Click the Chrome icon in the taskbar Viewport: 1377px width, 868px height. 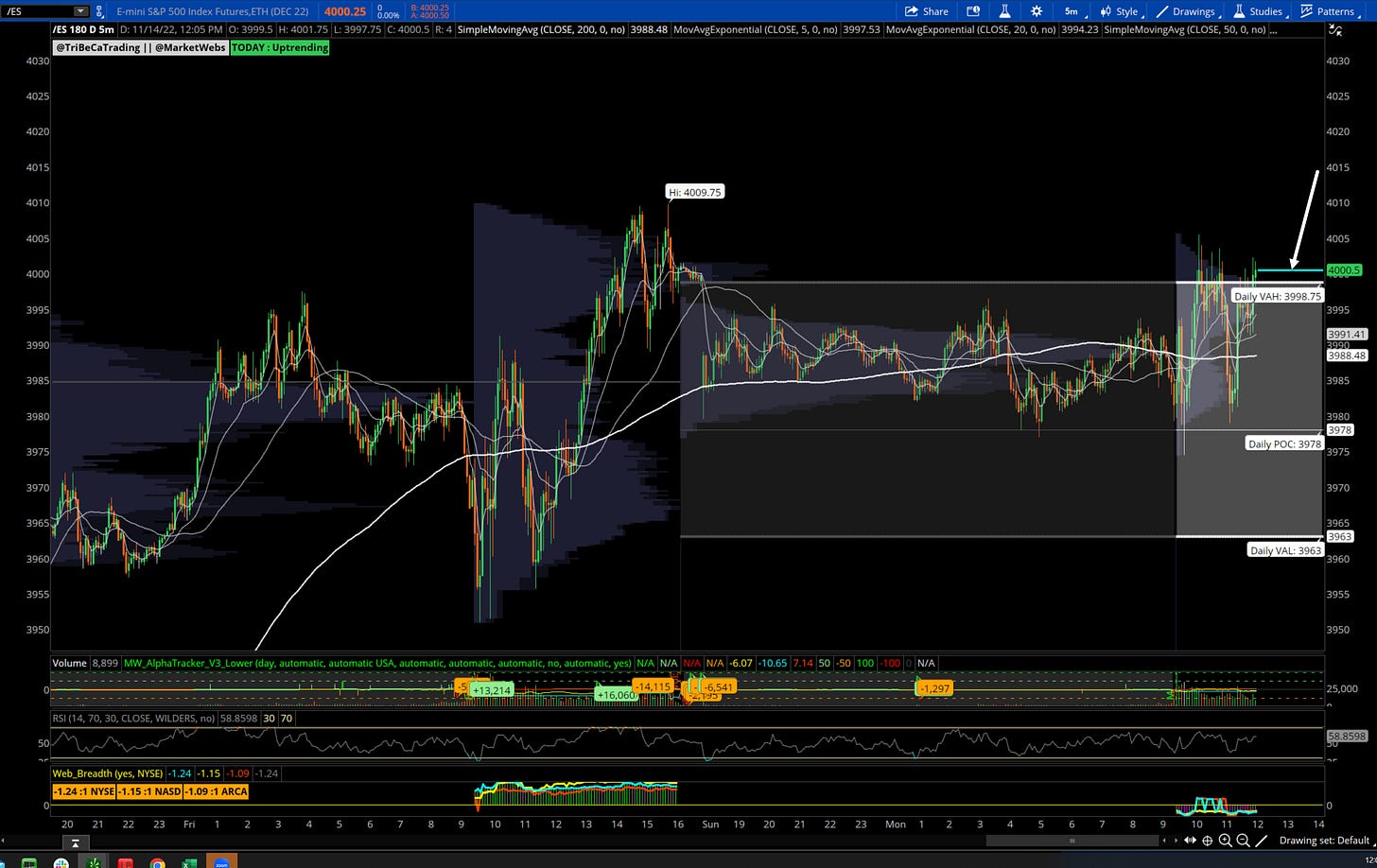coord(157,862)
